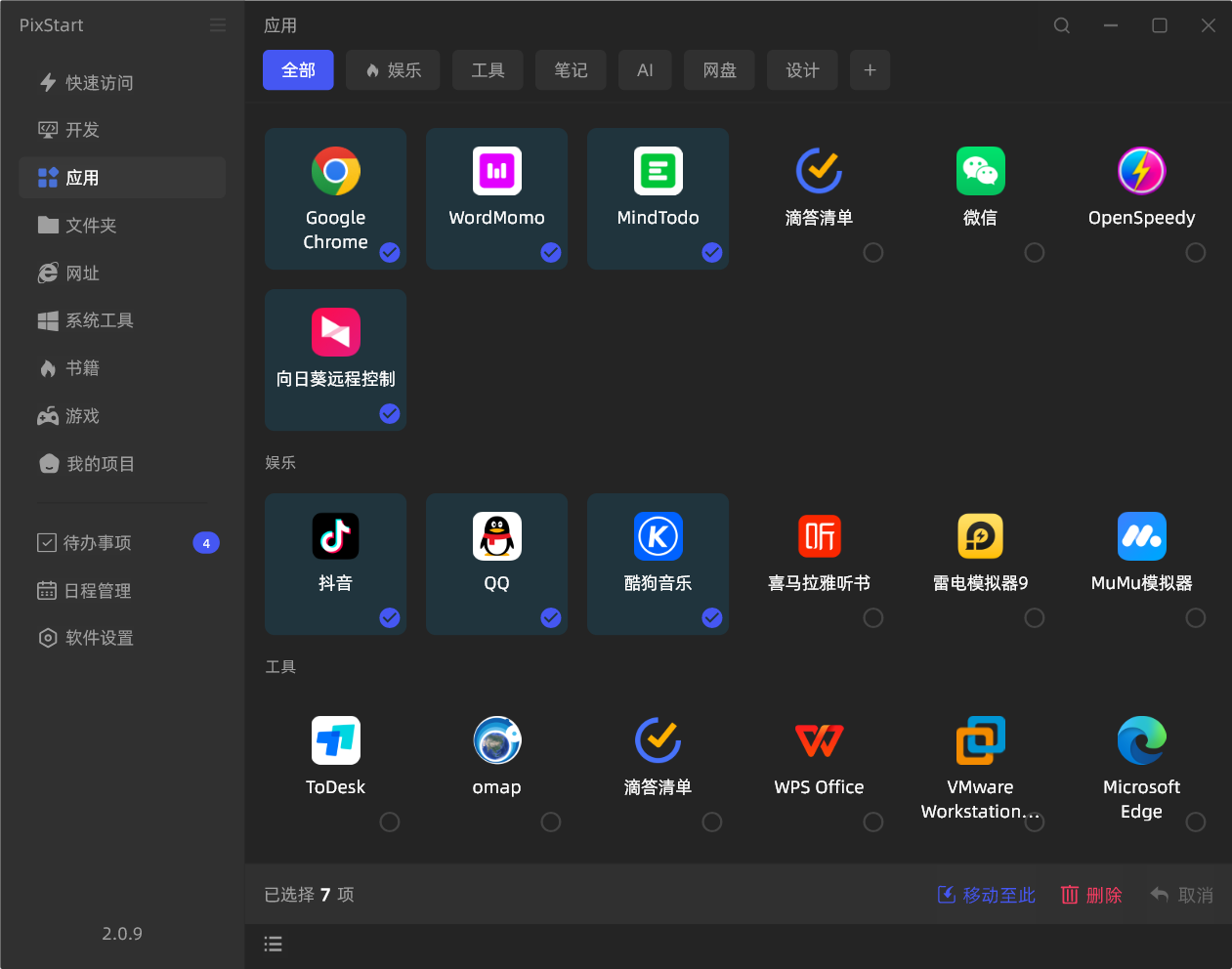Screen dimensions: 1232x969
Task: Open the QQ penguin icon
Action: point(496,536)
